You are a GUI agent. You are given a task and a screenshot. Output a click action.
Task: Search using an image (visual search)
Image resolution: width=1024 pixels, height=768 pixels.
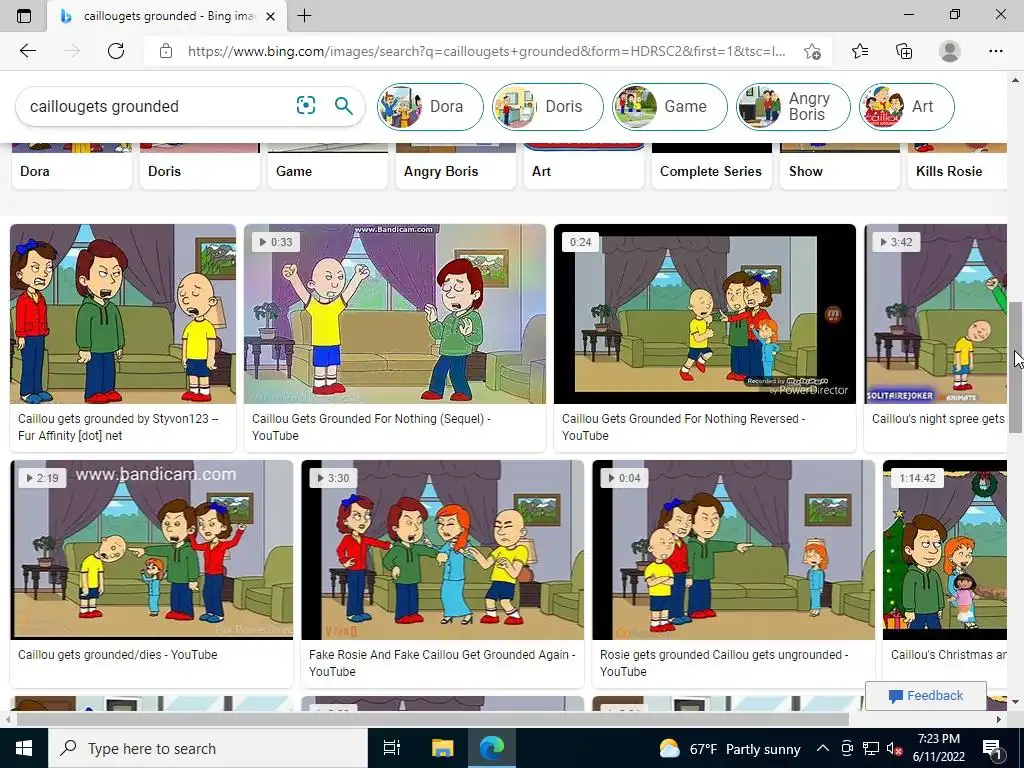tap(306, 105)
